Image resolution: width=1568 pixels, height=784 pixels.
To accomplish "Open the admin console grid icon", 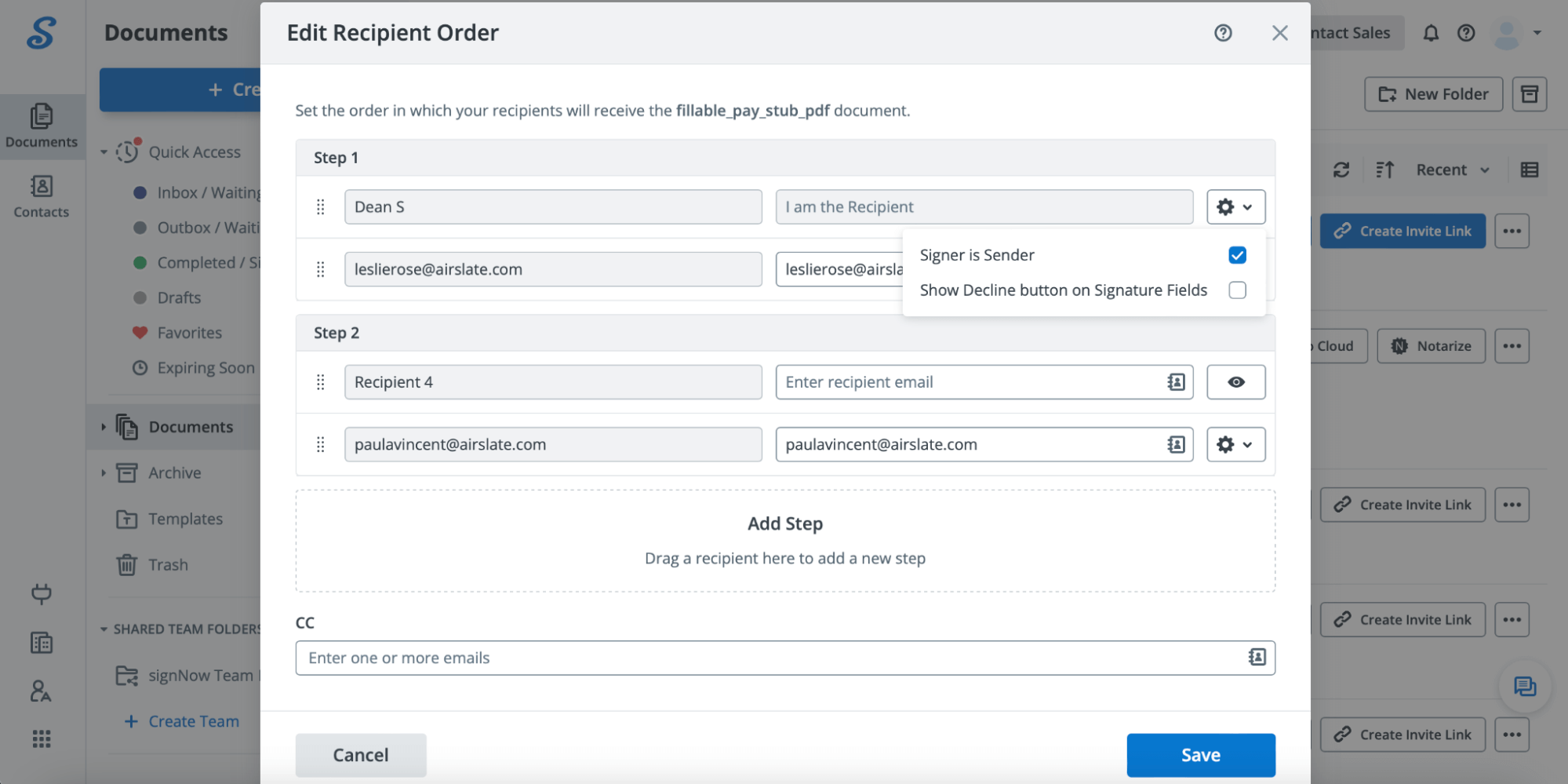I will (42, 738).
